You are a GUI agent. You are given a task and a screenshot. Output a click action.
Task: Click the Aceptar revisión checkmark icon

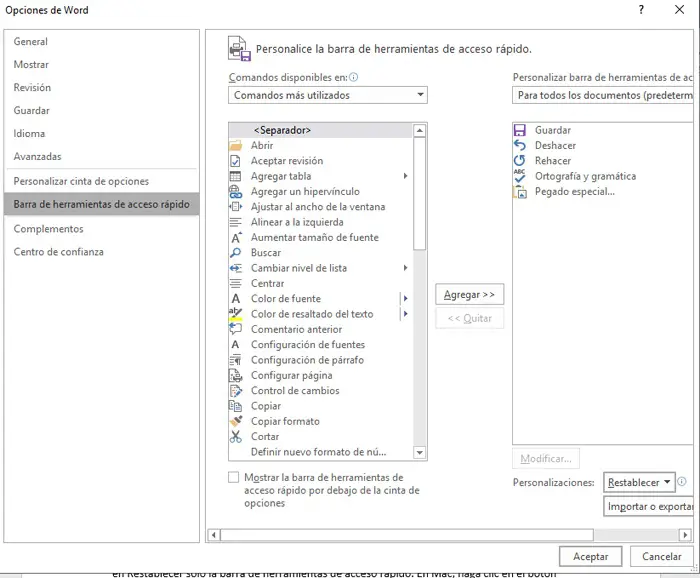(235, 161)
